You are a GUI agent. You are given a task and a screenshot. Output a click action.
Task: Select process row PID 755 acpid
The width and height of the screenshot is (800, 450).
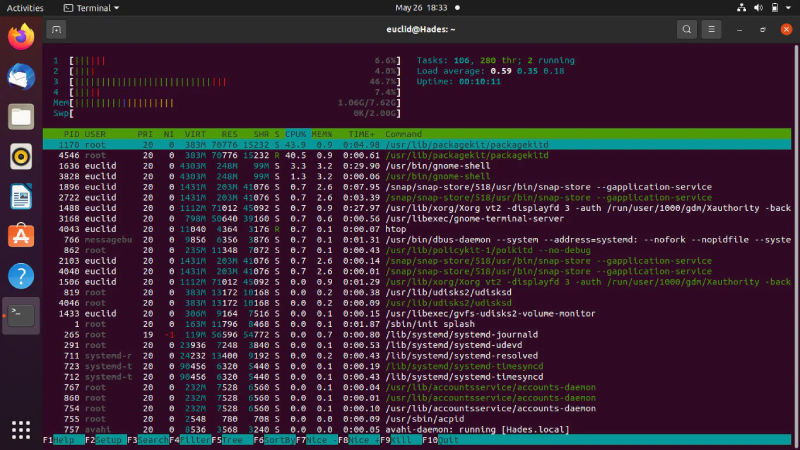(417, 419)
